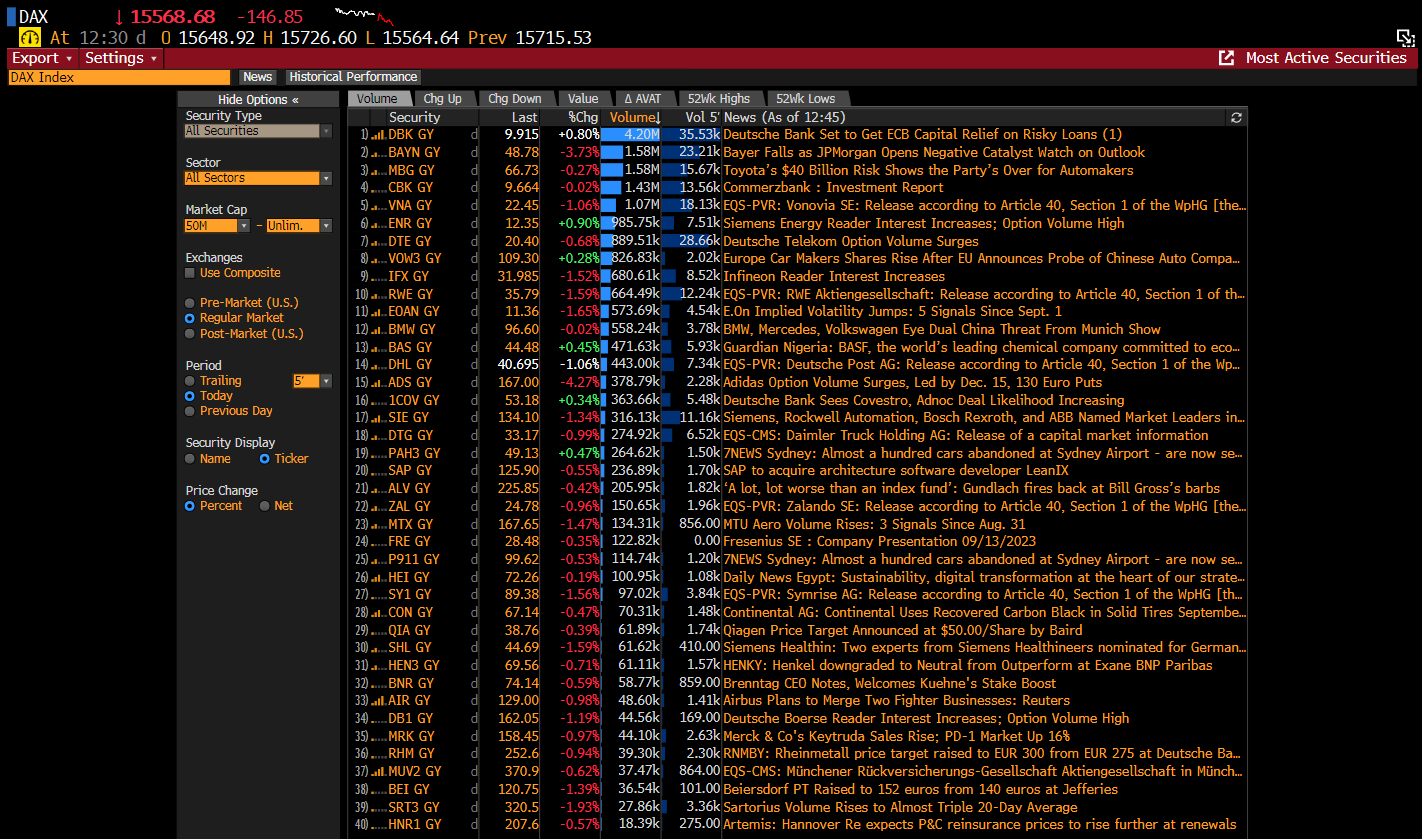Open the Deutsche Bank ECB Capital Relief headline
The width and height of the screenshot is (1422, 839).
point(922,134)
